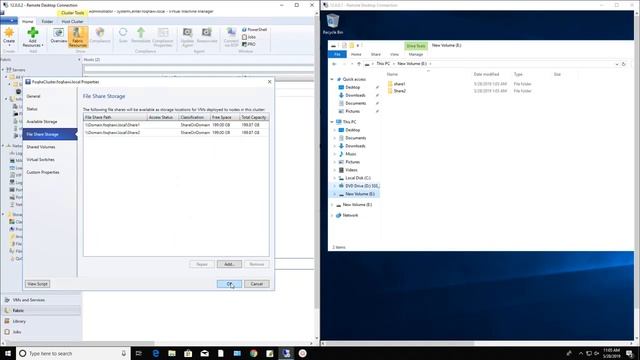
Task: Click the Windows Start button
Action: [x=8, y=353]
